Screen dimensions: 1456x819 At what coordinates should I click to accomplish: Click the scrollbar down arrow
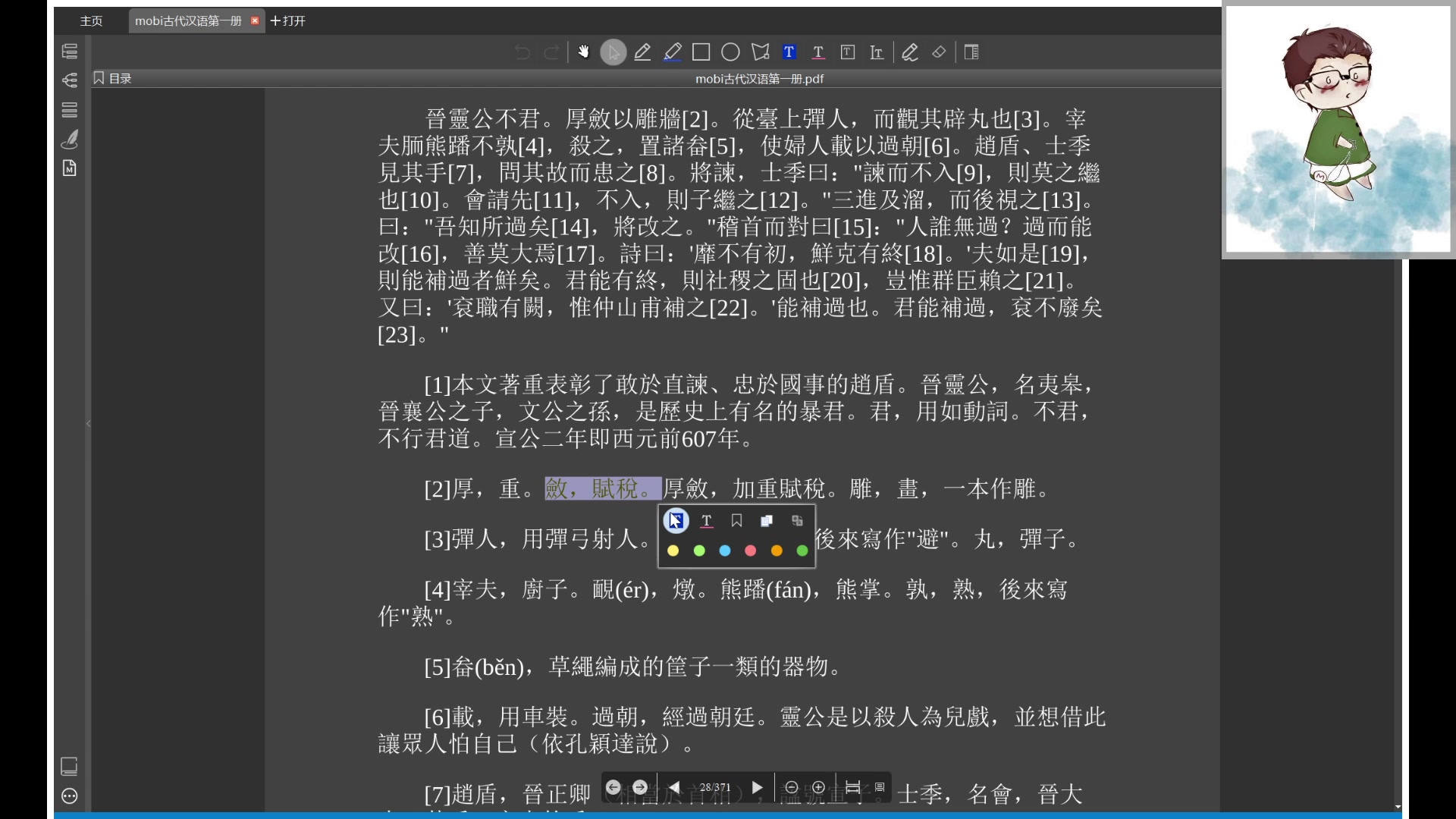pyautogui.click(x=1398, y=807)
